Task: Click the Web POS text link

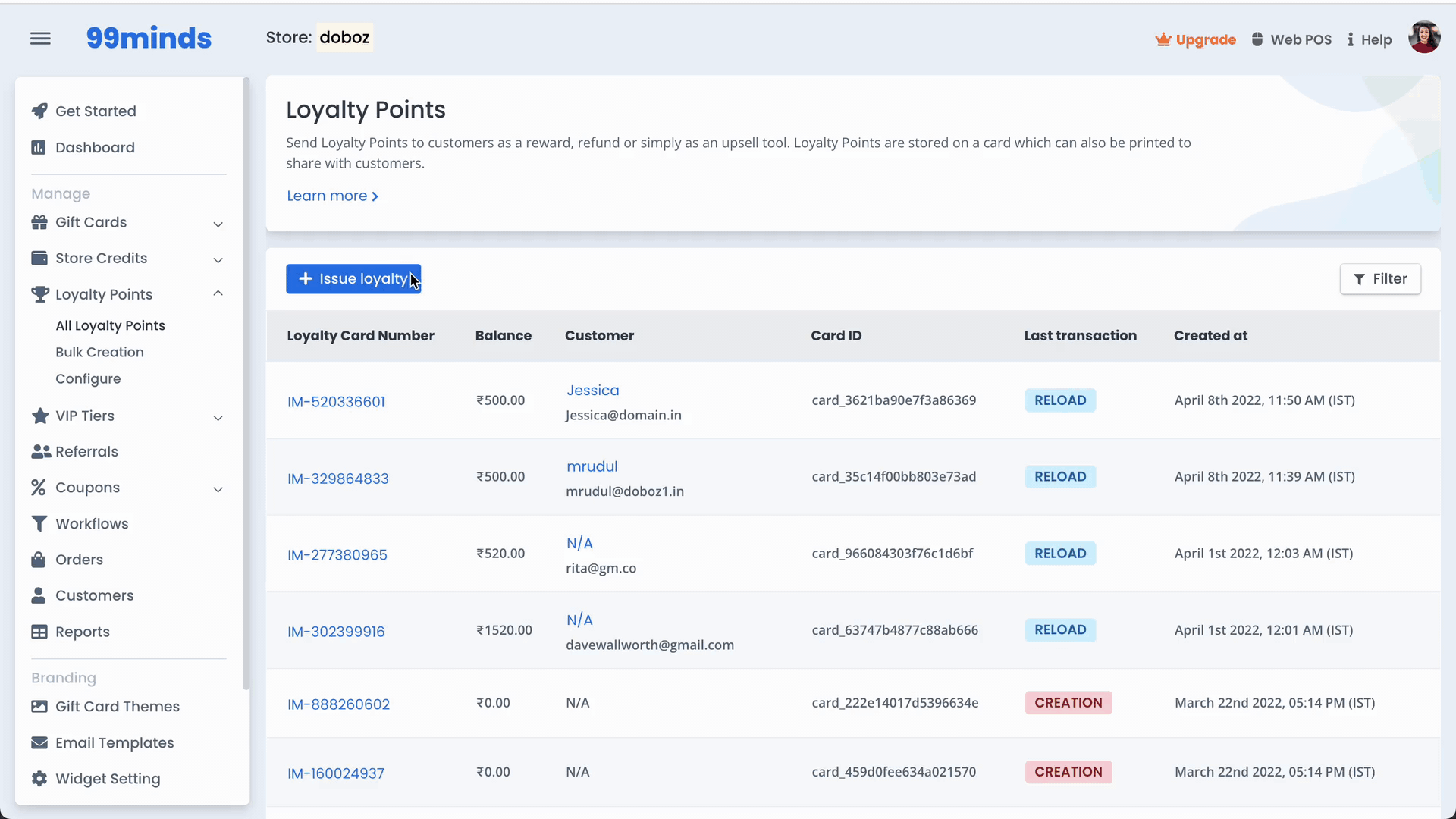Action: (x=1301, y=39)
